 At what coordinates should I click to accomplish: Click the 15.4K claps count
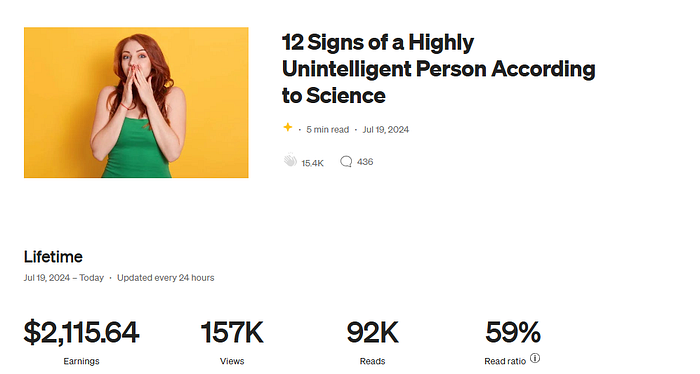coord(312,163)
